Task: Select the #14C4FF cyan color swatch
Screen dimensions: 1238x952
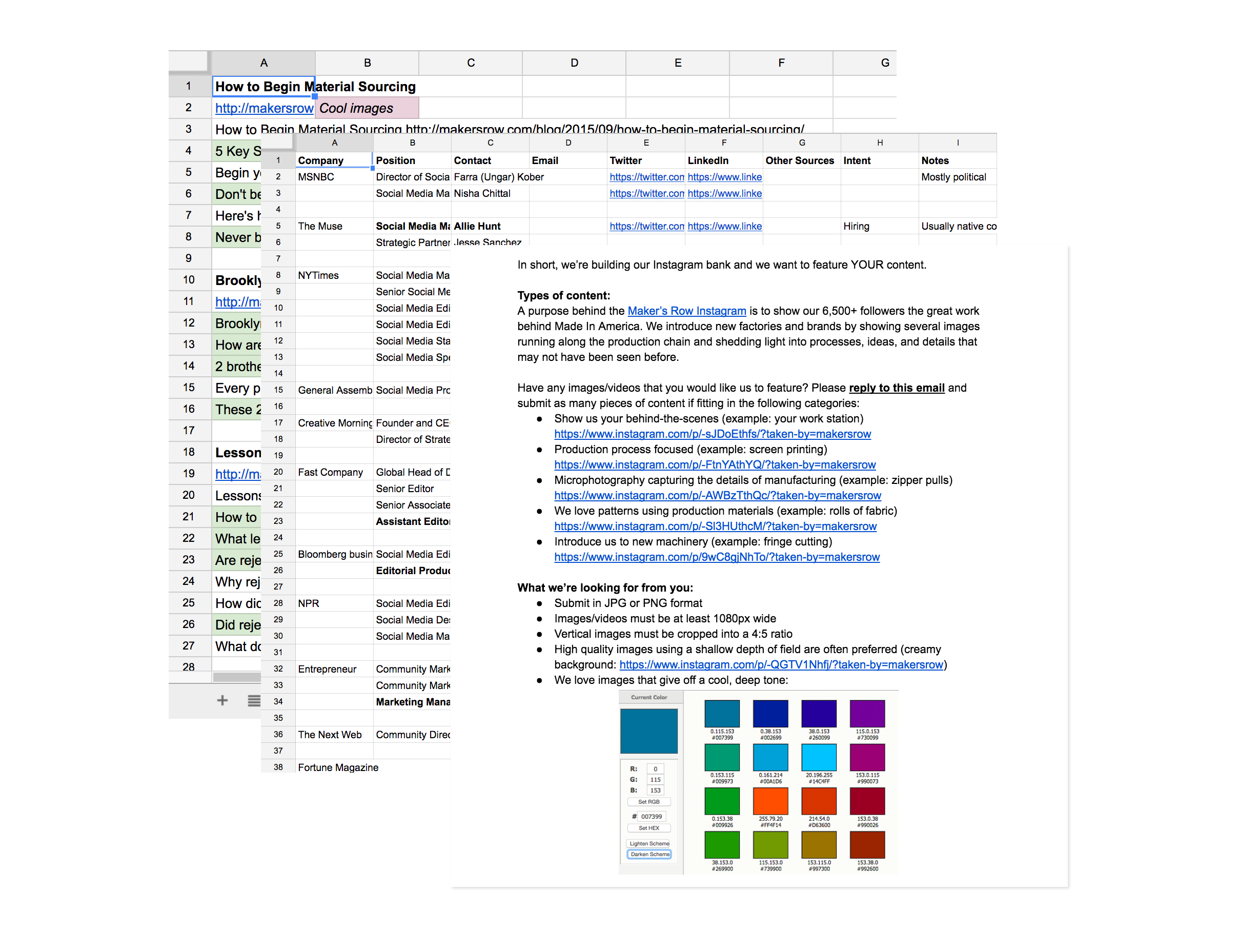Action: 819,757
